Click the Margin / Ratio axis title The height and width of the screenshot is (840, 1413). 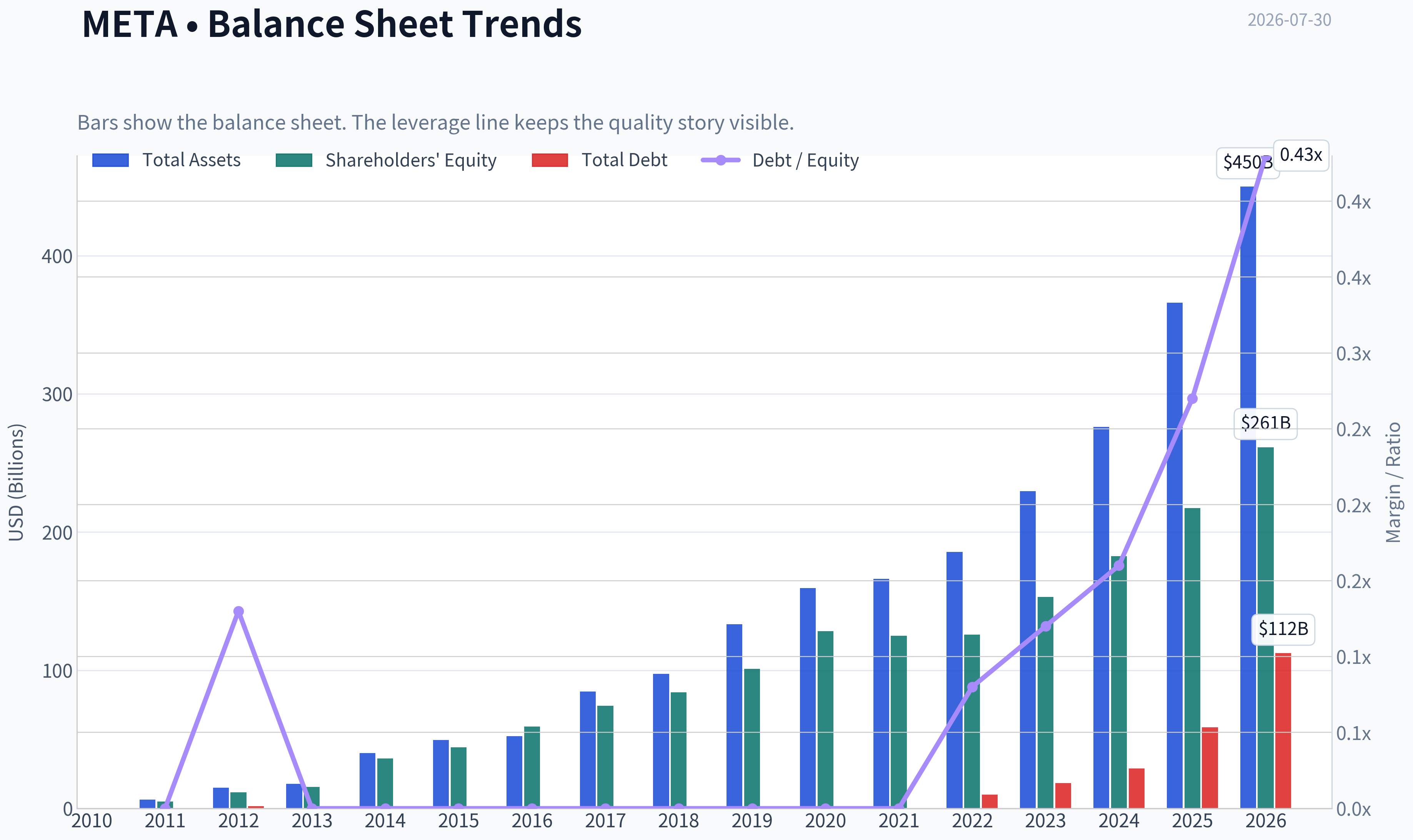pyautogui.click(x=1393, y=482)
